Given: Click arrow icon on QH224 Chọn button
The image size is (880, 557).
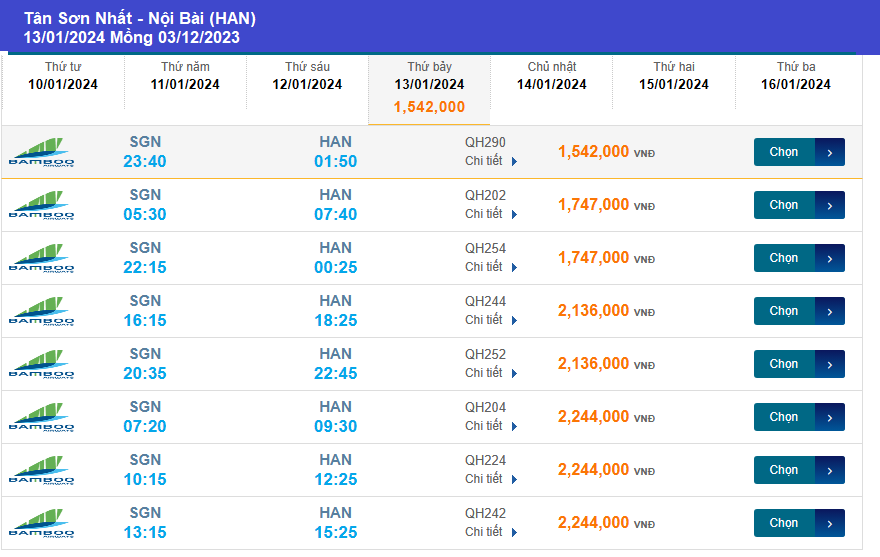Looking at the screenshot, I should pyautogui.click(x=830, y=470).
